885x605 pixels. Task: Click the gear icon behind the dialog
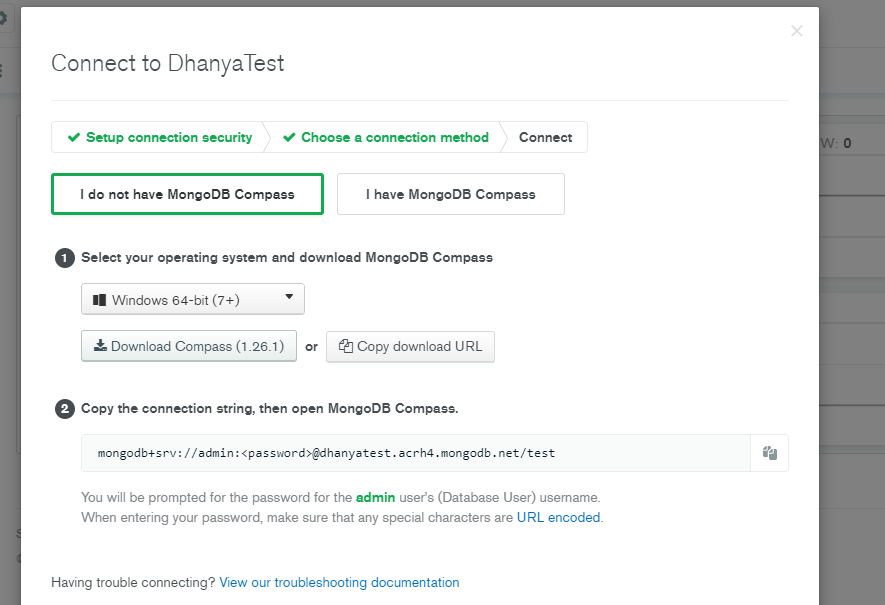pyautogui.click(x=4, y=18)
